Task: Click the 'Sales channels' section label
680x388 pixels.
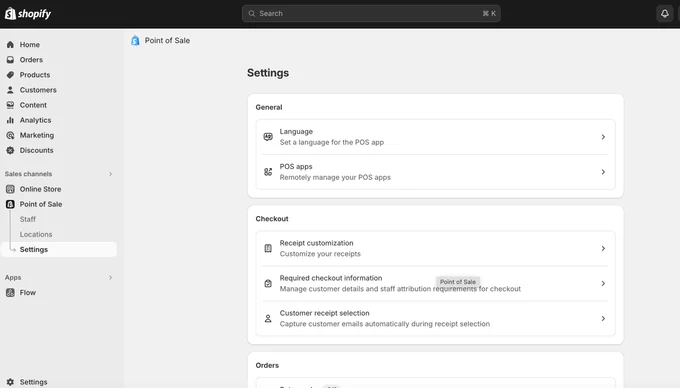Action: (28, 174)
